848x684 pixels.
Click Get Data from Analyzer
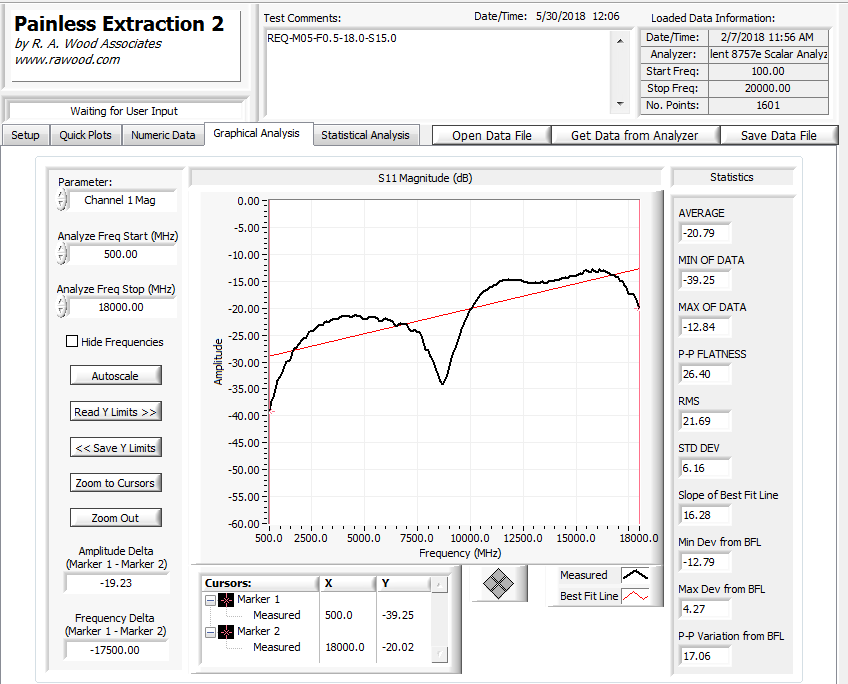(635, 135)
